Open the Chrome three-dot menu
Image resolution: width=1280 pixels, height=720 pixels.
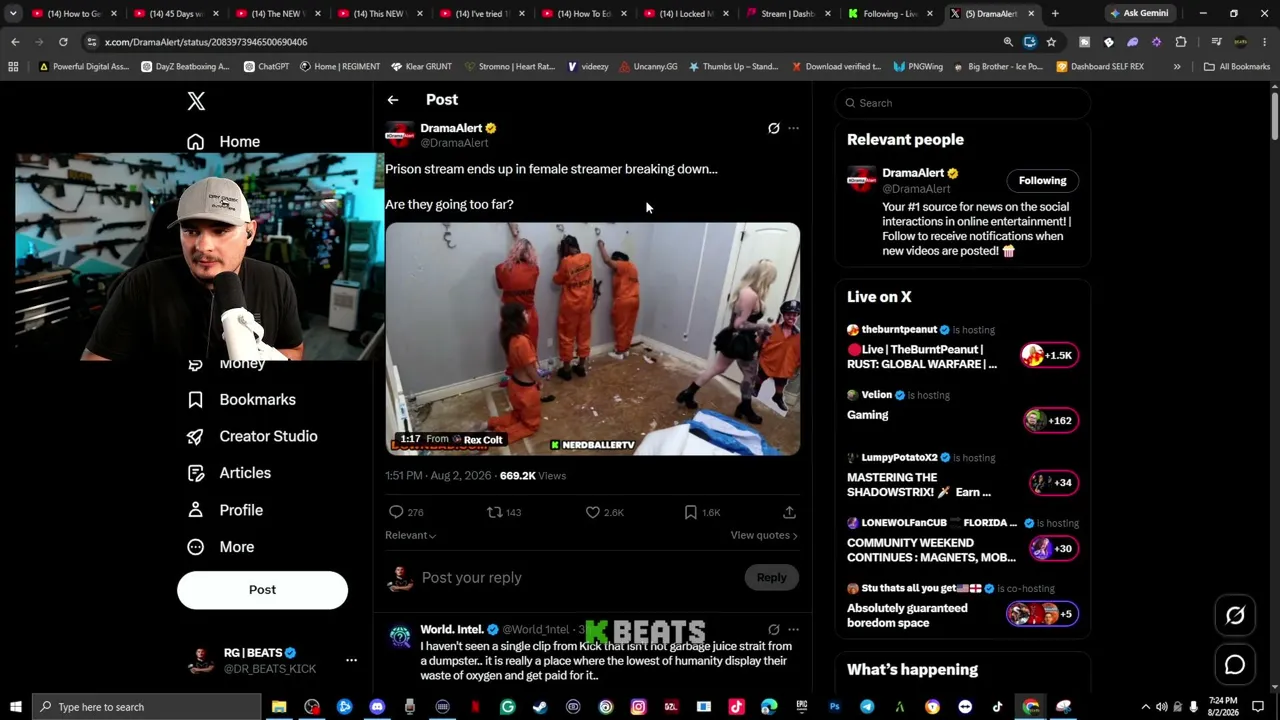click(1265, 42)
